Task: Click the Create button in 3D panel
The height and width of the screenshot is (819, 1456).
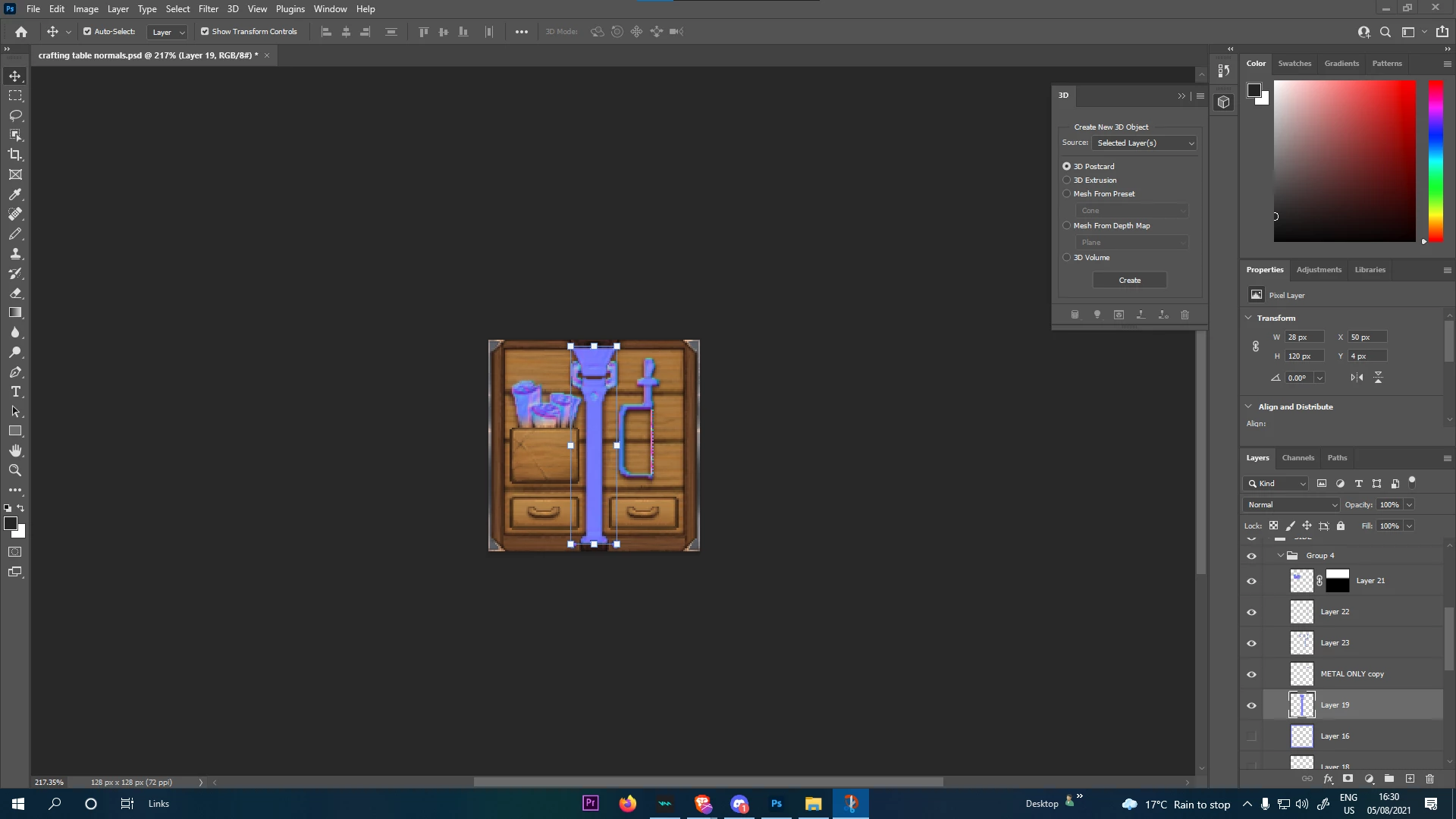Action: (x=1129, y=281)
